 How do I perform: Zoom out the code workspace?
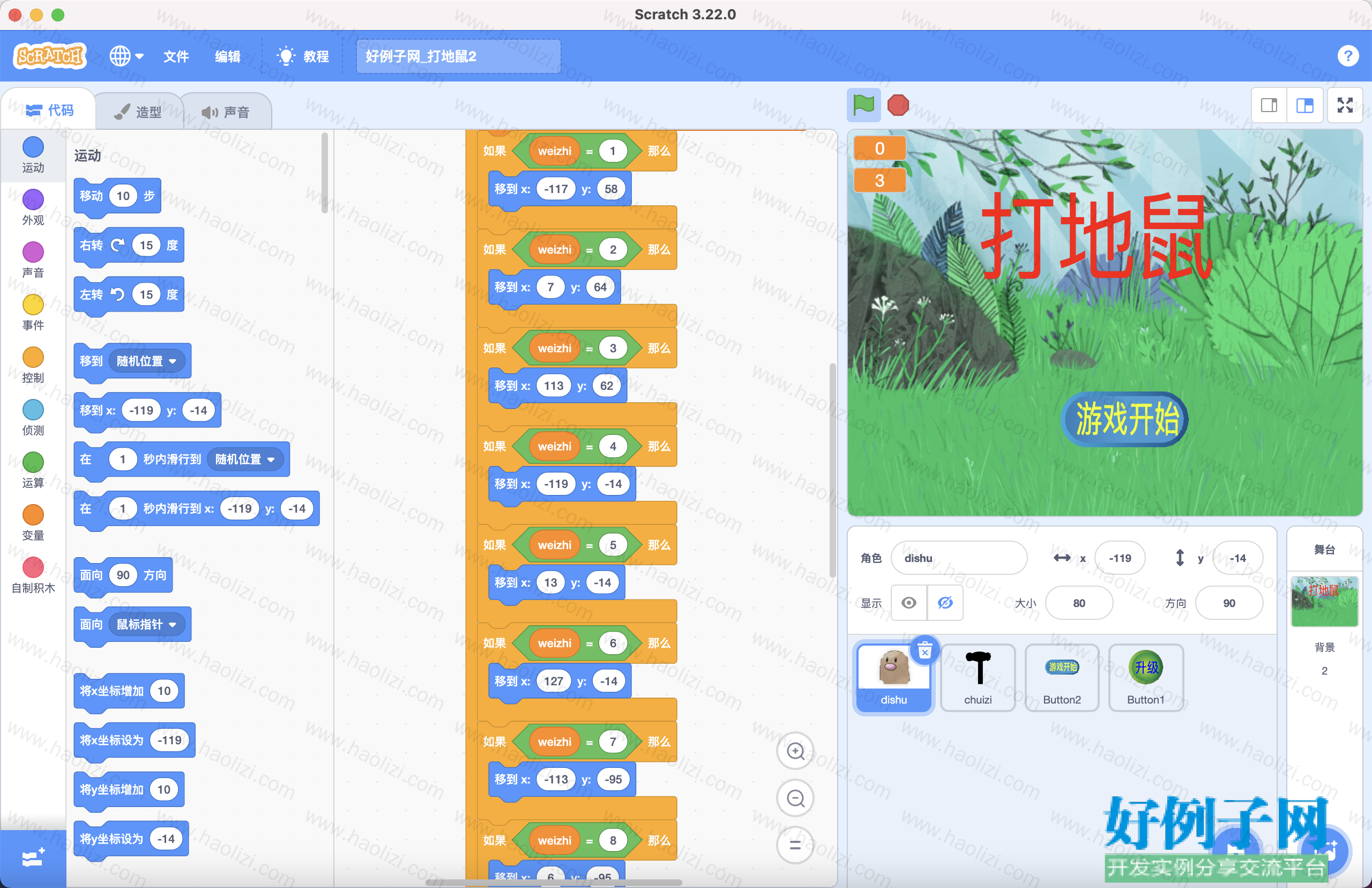click(x=795, y=798)
